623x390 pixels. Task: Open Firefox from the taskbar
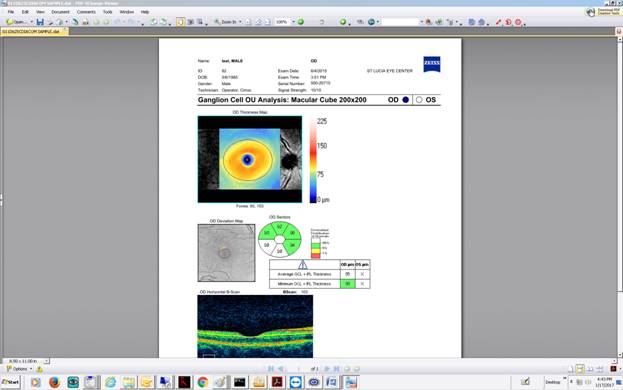coord(54,382)
